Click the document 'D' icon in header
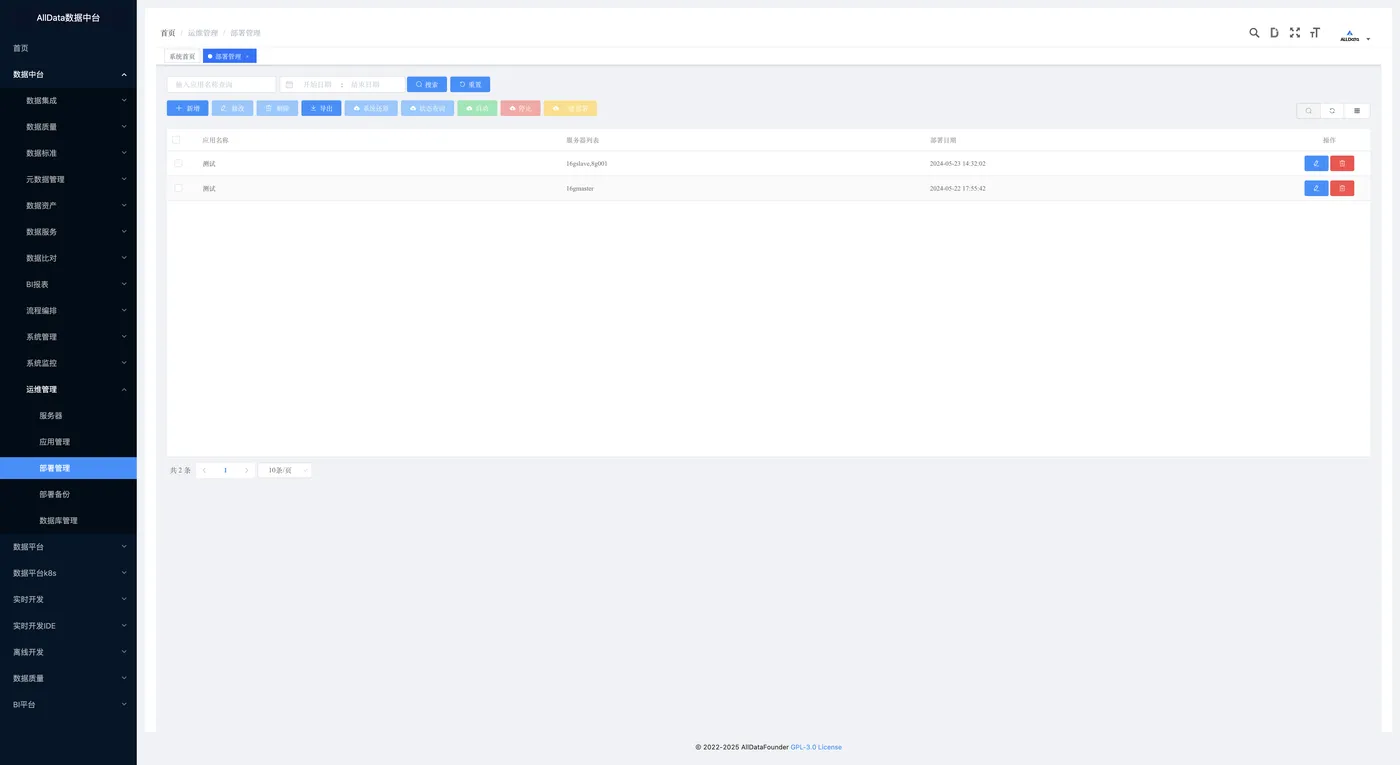Viewport: 1400px width, 765px height. (x=1274, y=33)
